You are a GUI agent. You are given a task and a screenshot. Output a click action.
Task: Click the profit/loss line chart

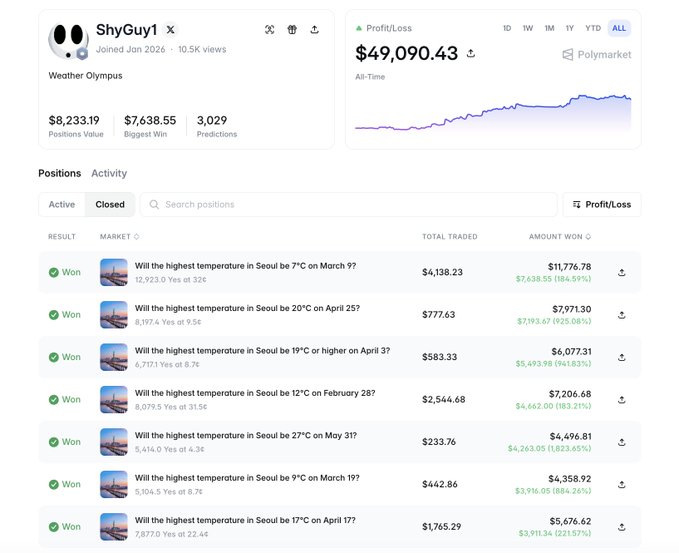pos(493,113)
